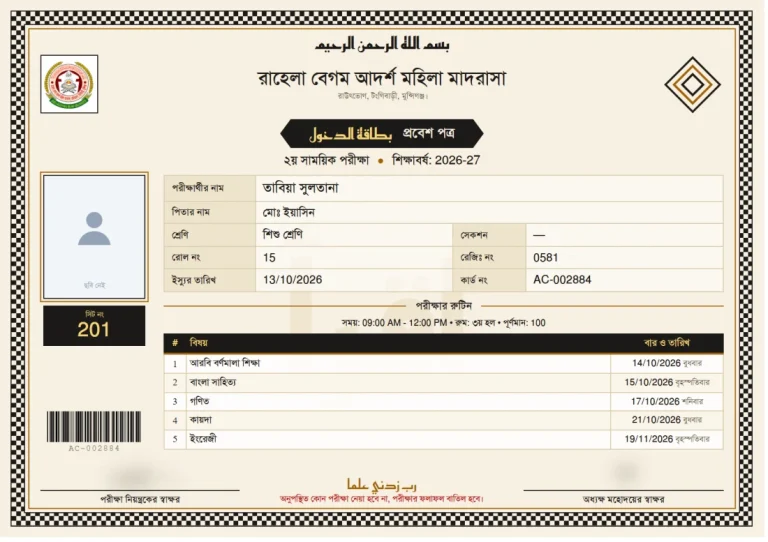Viewport: 768px width, 542px height.
Task: Click the barcode image
Action: pyautogui.click(x=94, y=427)
